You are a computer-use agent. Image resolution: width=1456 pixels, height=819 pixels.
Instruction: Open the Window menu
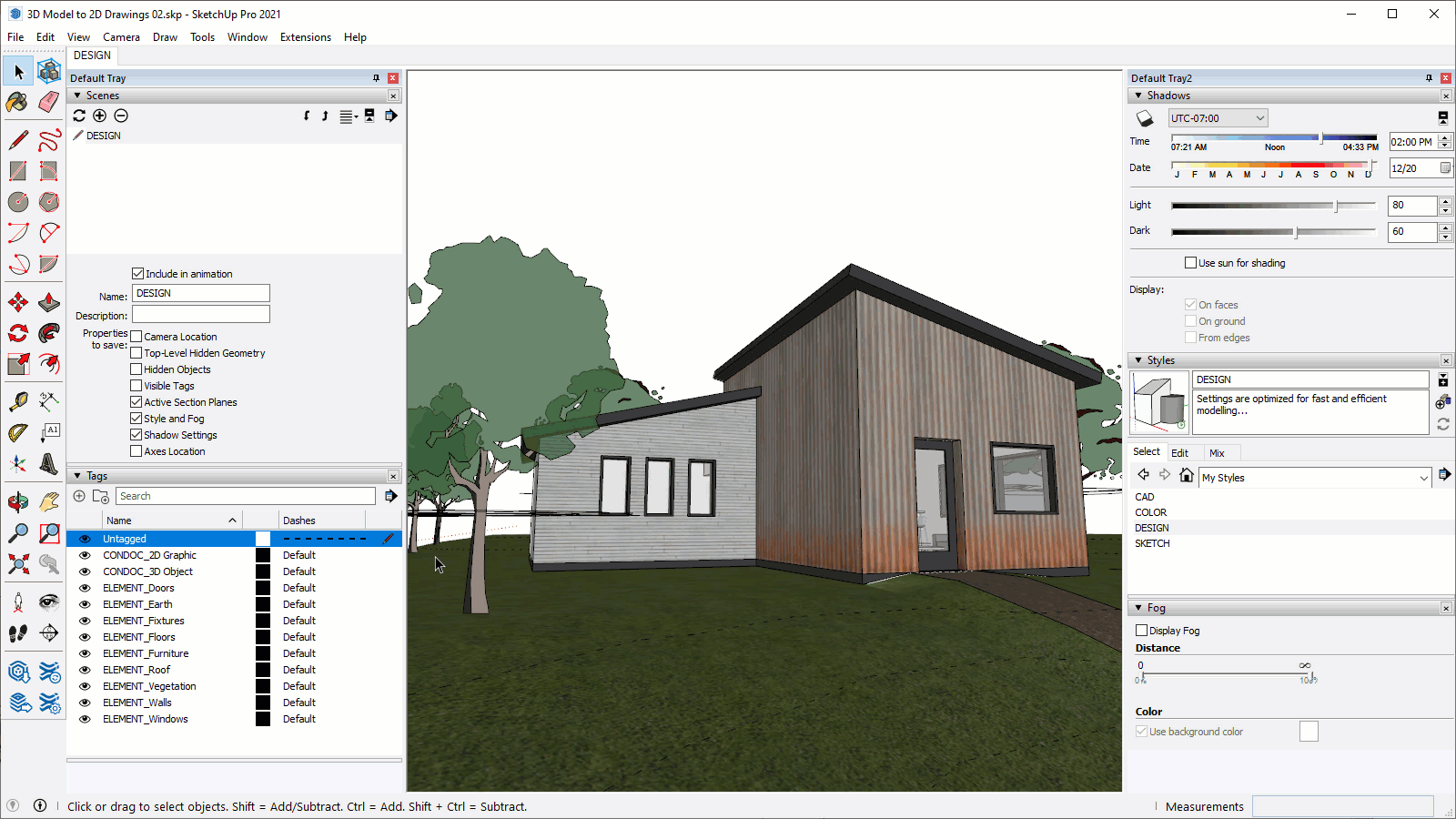248,37
